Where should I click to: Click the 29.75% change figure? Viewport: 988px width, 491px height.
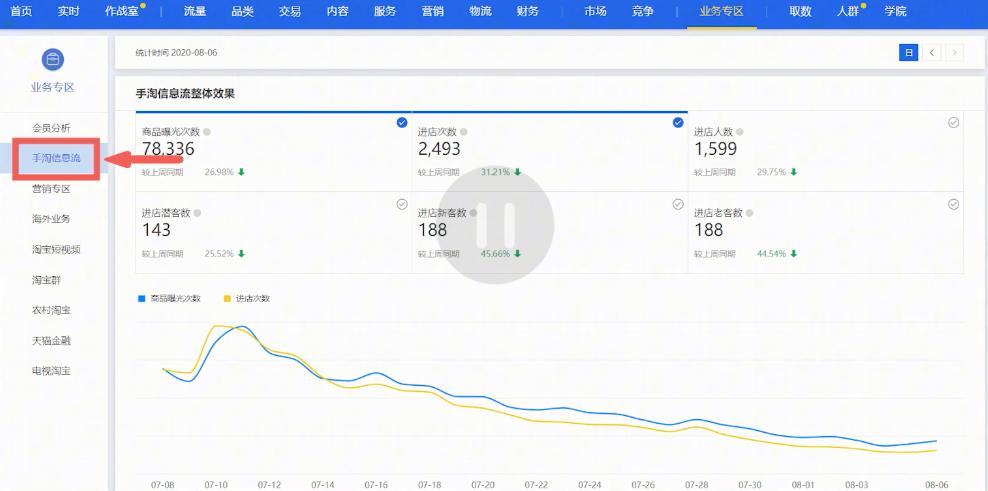[x=771, y=172]
